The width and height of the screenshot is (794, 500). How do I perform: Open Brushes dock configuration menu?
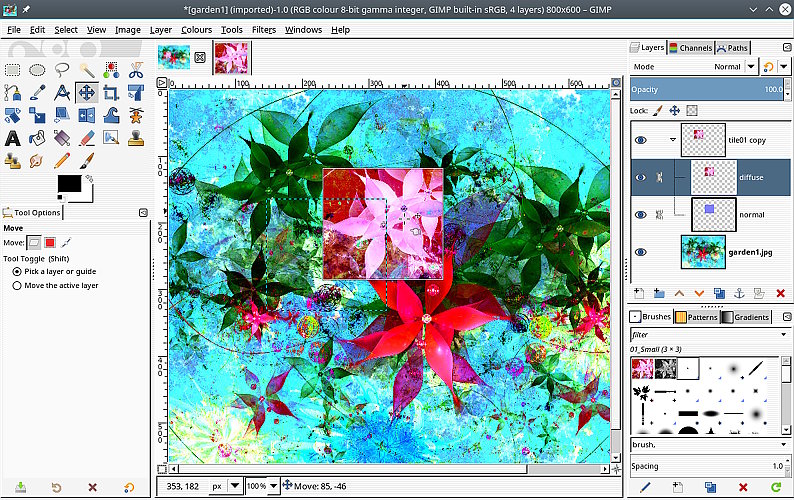786,317
